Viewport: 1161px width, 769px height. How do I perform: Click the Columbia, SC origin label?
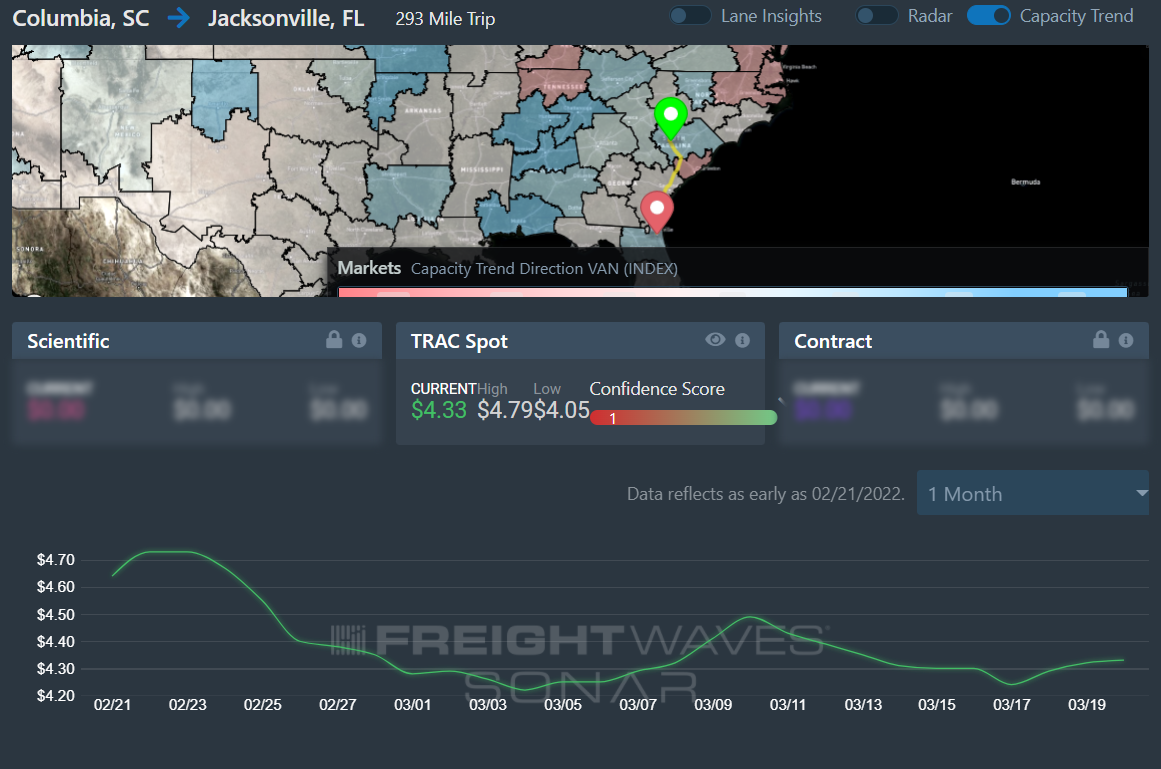[x=81, y=18]
